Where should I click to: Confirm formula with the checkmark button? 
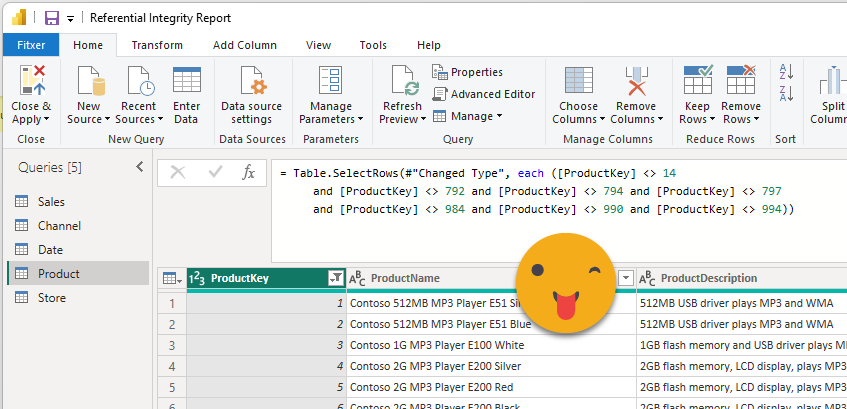(x=214, y=173)
